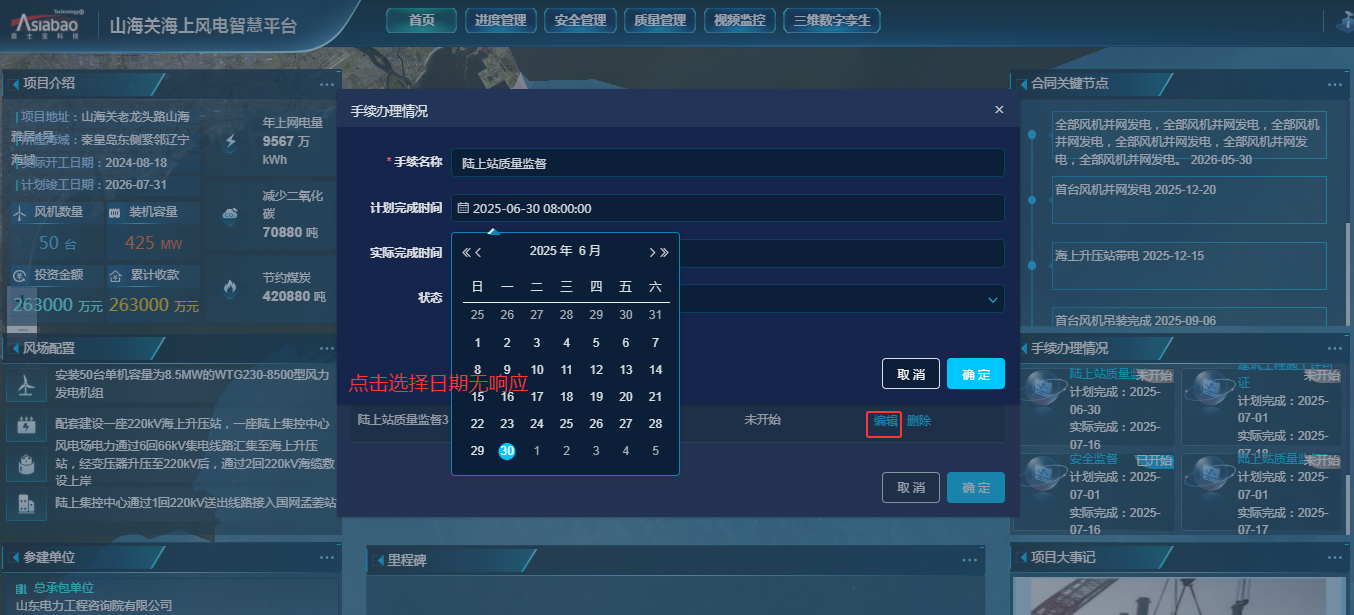Expand the 状态 dropdown arrow
1354x615 pixels.
[x=993, y=299]
